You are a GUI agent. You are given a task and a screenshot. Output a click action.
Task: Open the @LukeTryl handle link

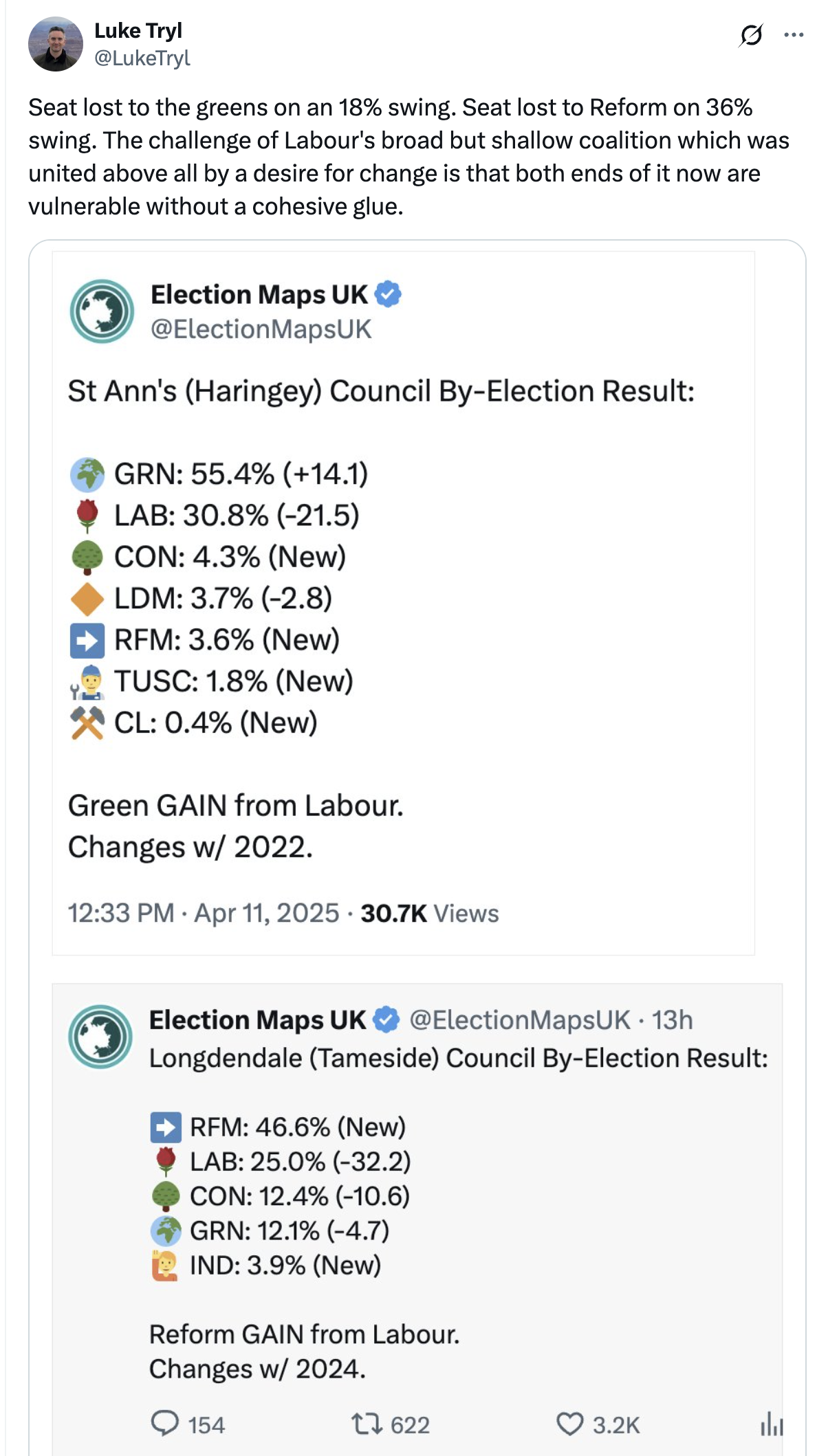[142, 58]
